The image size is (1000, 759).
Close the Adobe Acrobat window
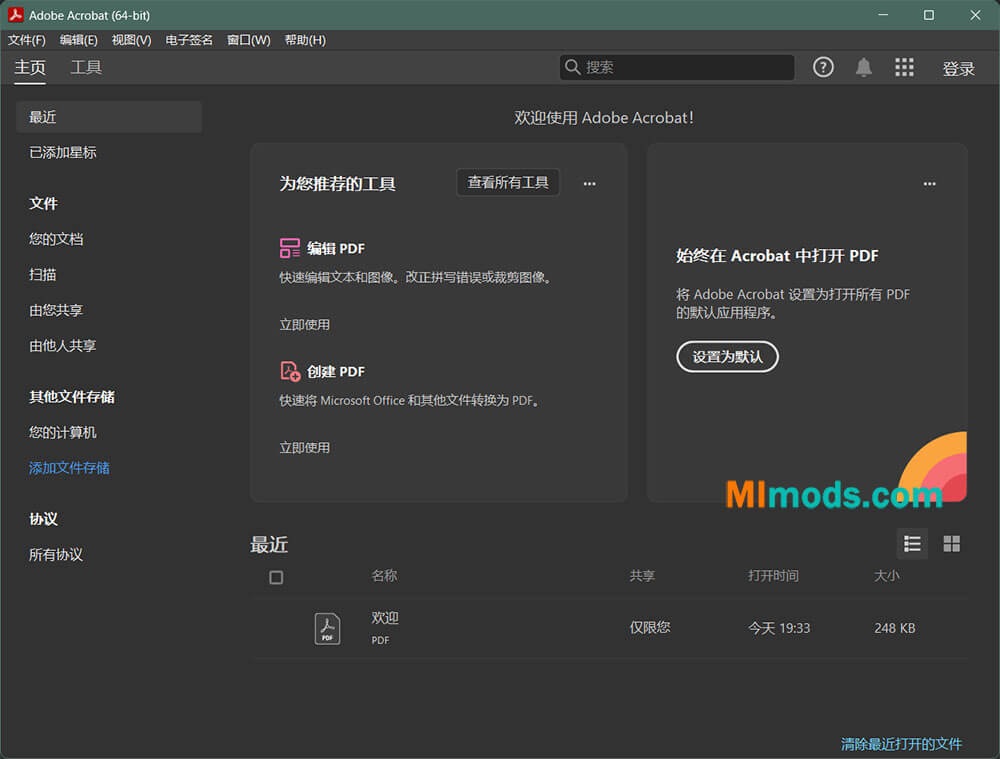(x=975, y=15)
